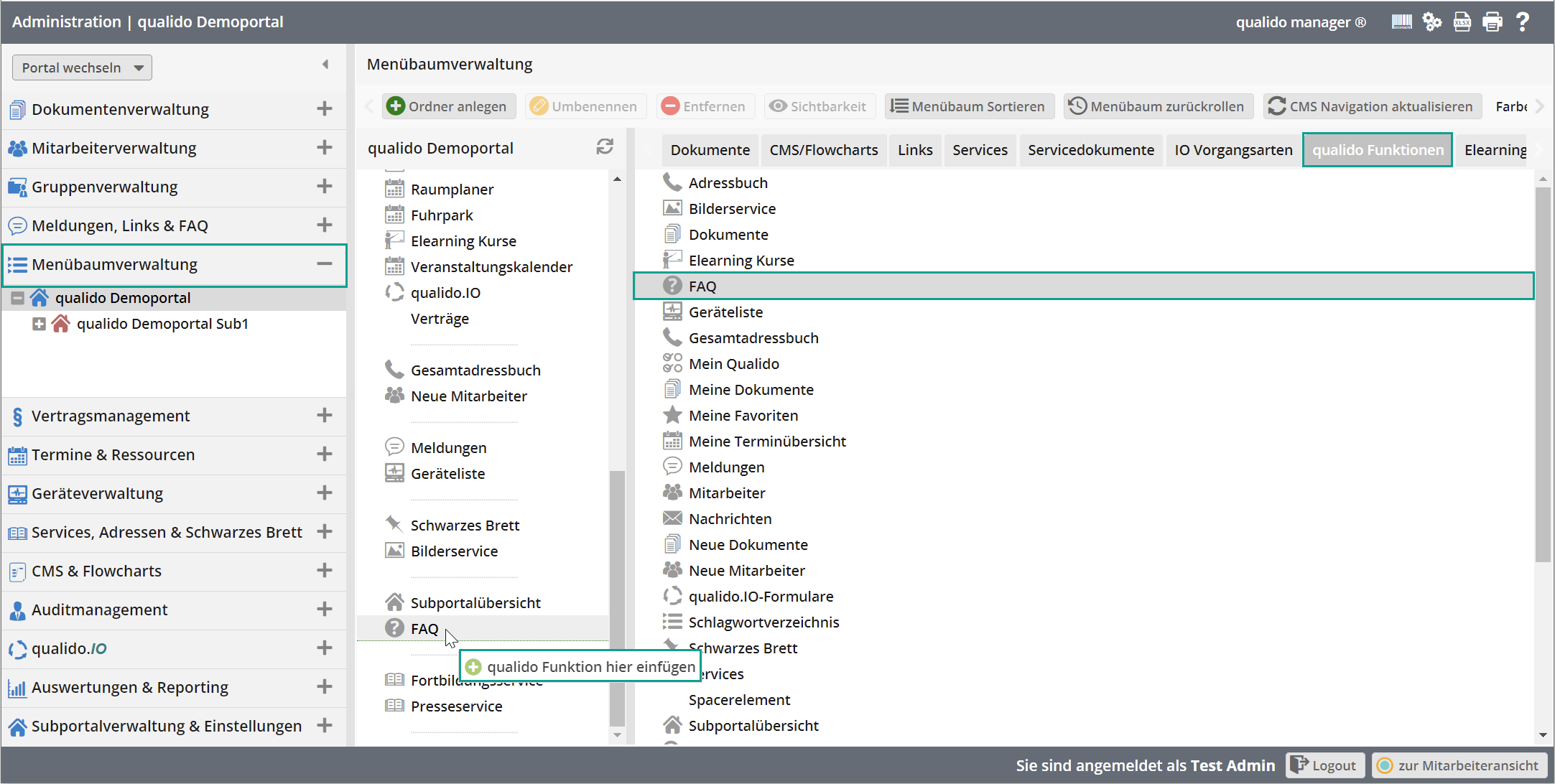Select Subportalübersicht in the menu tree
The height and width of the screenshot is (784, 1555).
(475, 603)
